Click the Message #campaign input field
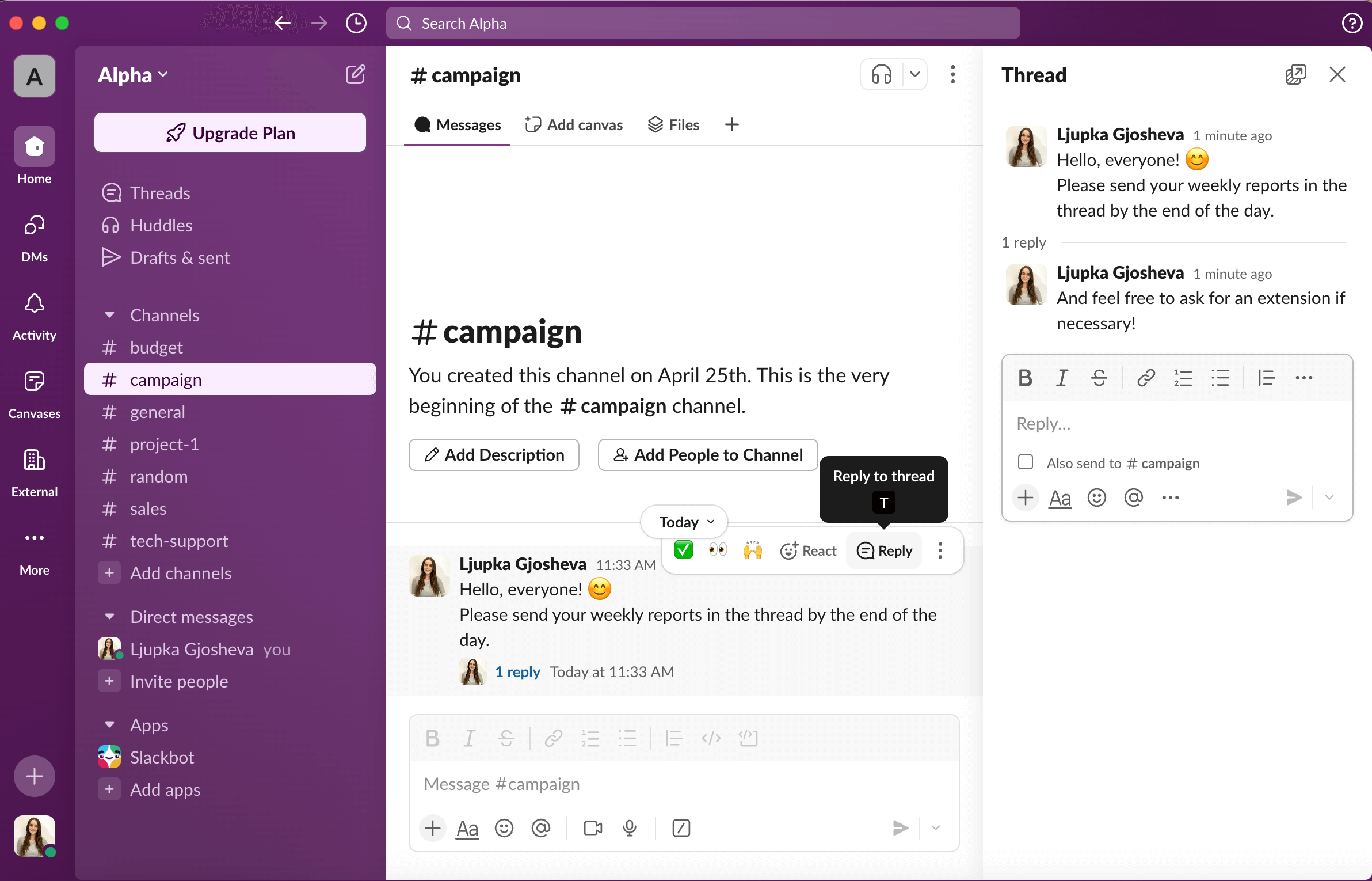The image size is (1372, 881). [x=684, y=784]
